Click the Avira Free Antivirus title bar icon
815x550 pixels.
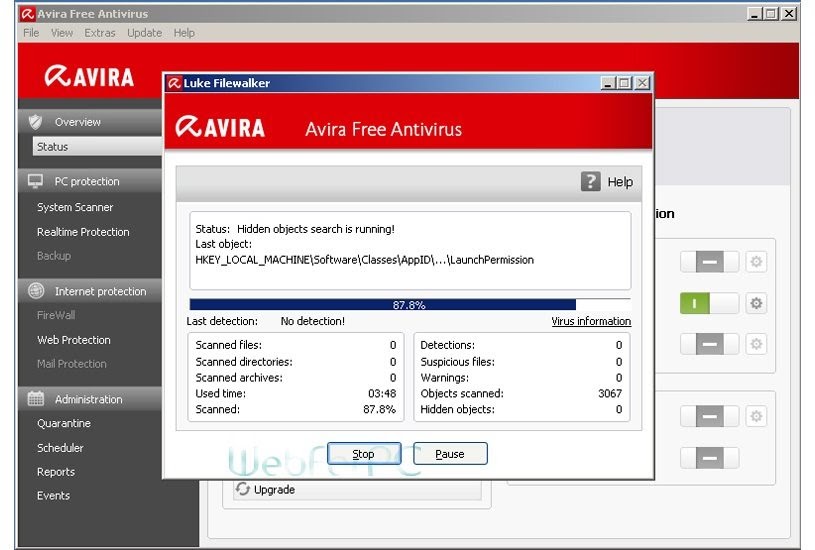[x=28, y=14]
